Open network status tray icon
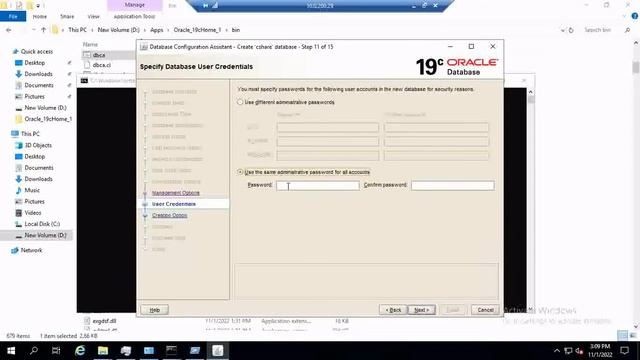The image size is (640, 360). tap(568, 351)
